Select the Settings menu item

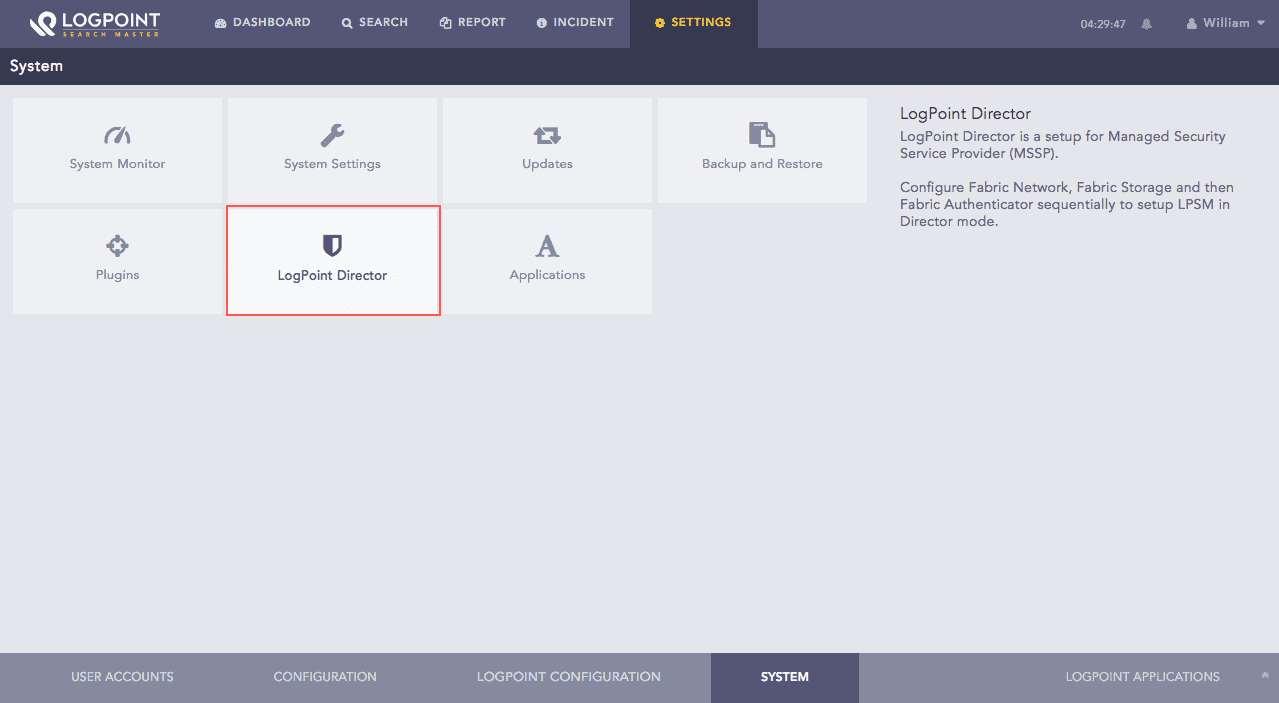[693, 22]
